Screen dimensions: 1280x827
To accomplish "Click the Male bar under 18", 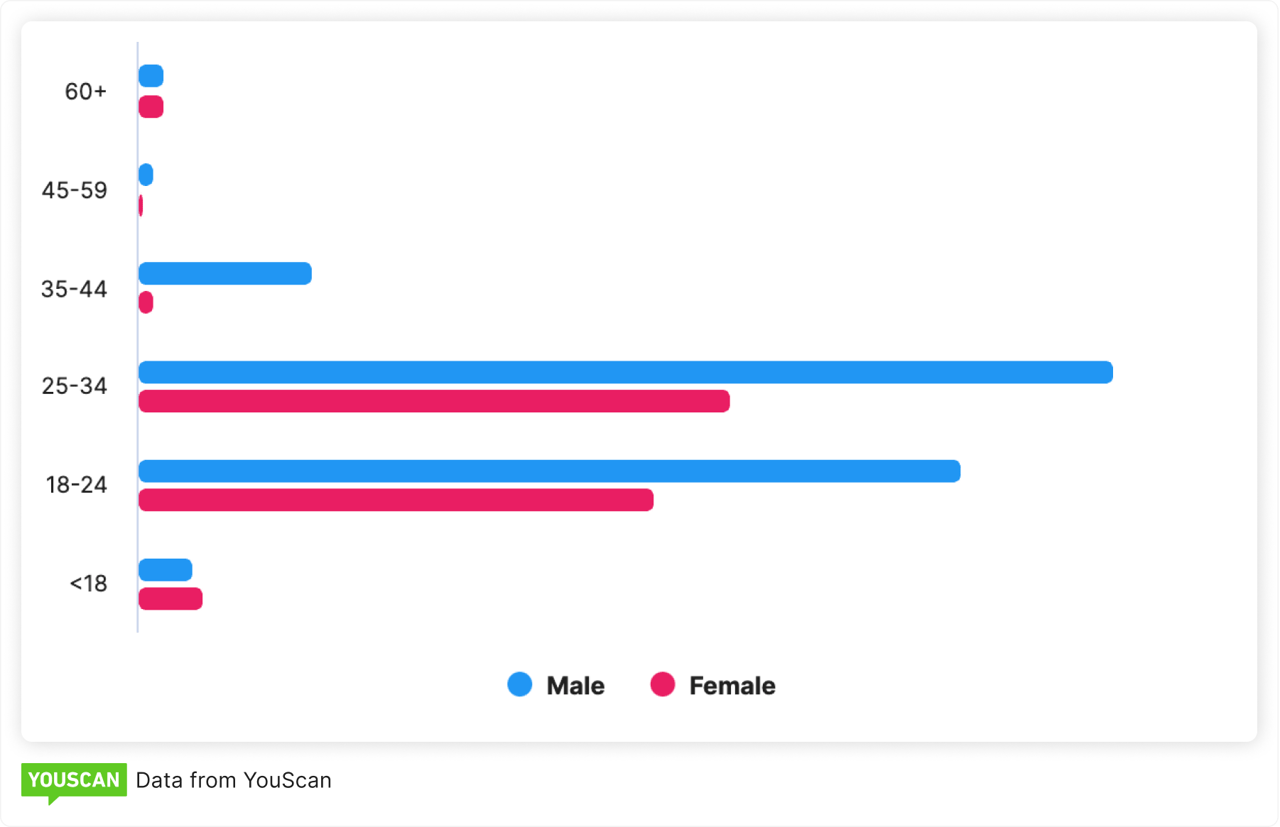I will pos(165,570).
